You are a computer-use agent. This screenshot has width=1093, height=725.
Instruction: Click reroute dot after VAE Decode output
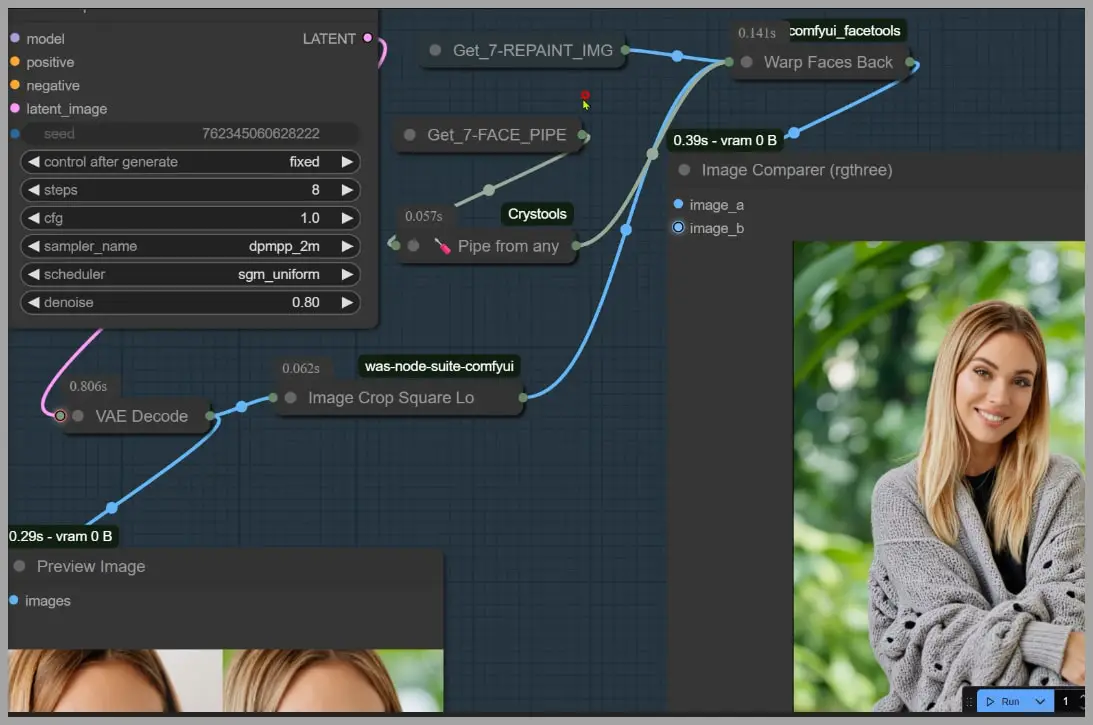pos(241,406)
